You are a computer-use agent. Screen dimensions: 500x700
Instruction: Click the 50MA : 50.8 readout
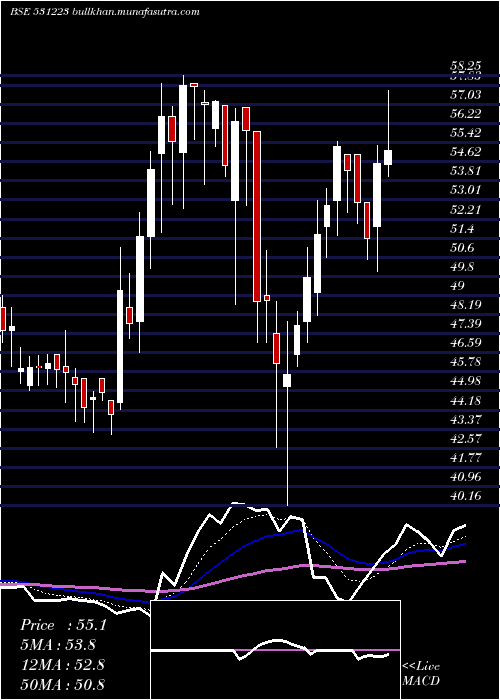62,684
